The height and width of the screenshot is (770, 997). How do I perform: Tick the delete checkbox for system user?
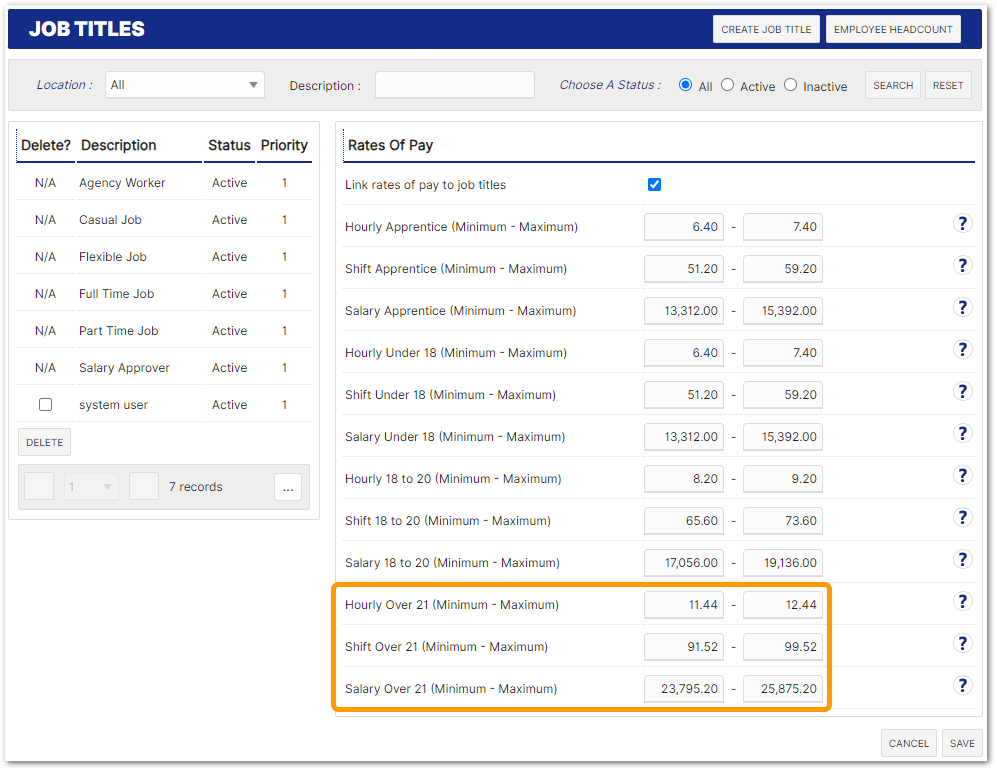click(x=45, y=405)
